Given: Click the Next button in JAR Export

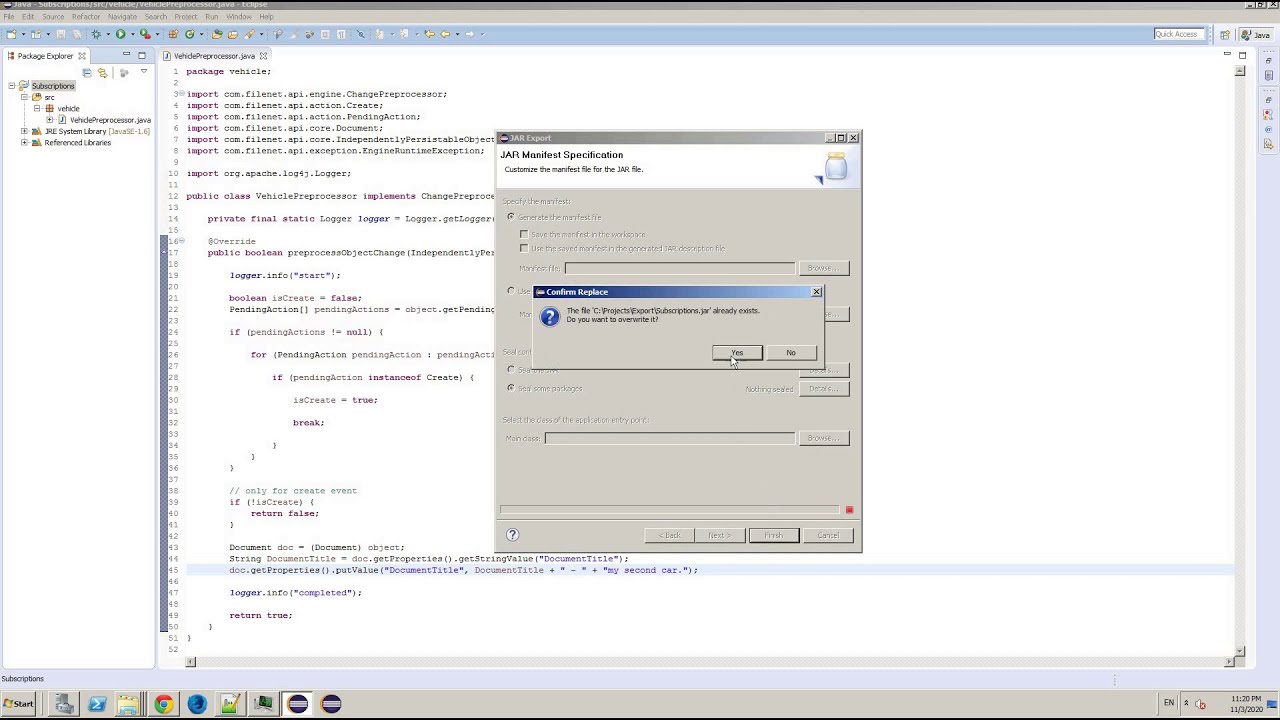Looking at the screenshot, I should click(720, 535).
